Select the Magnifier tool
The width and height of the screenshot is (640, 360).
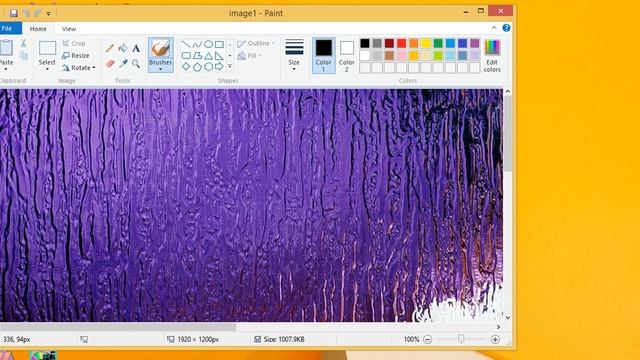point(136,64)
